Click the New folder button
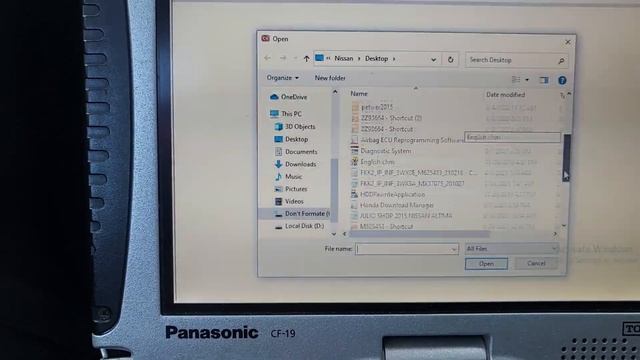Image resolution: width=640 pixels, height=360 pixels. coord(330,78)
